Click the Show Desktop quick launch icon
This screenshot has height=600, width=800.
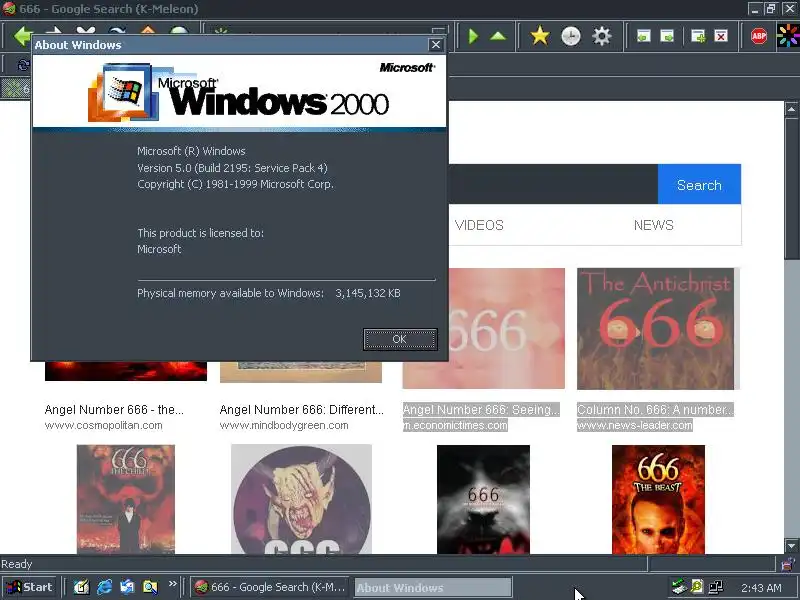pos(81,587)
